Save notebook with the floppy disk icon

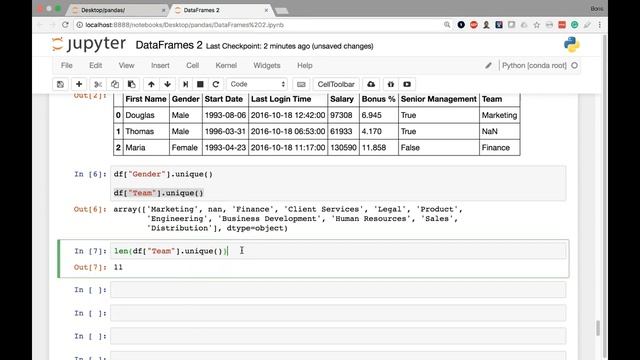click(x=60, y=84)
